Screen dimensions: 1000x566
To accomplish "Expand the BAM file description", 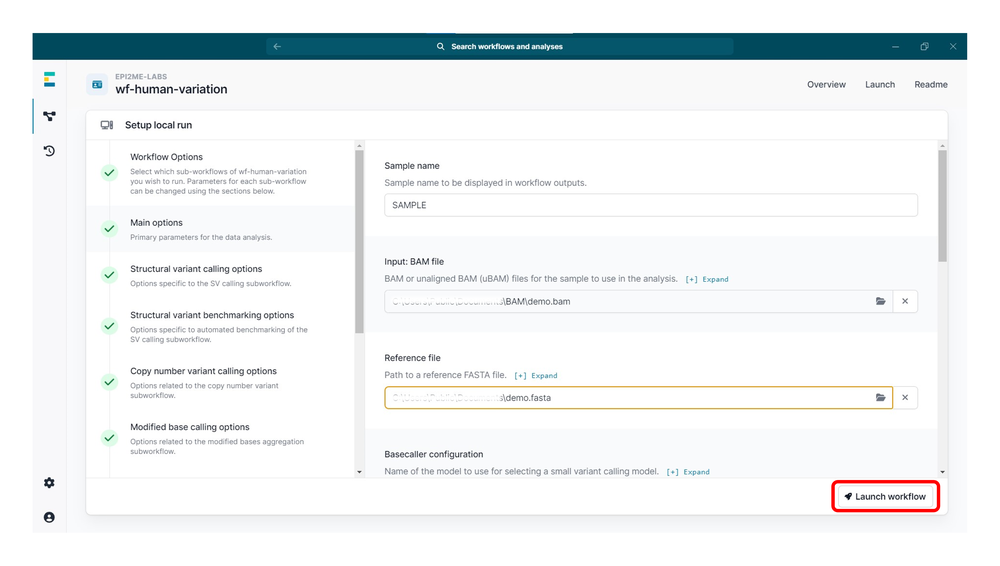I will [707, 279].
